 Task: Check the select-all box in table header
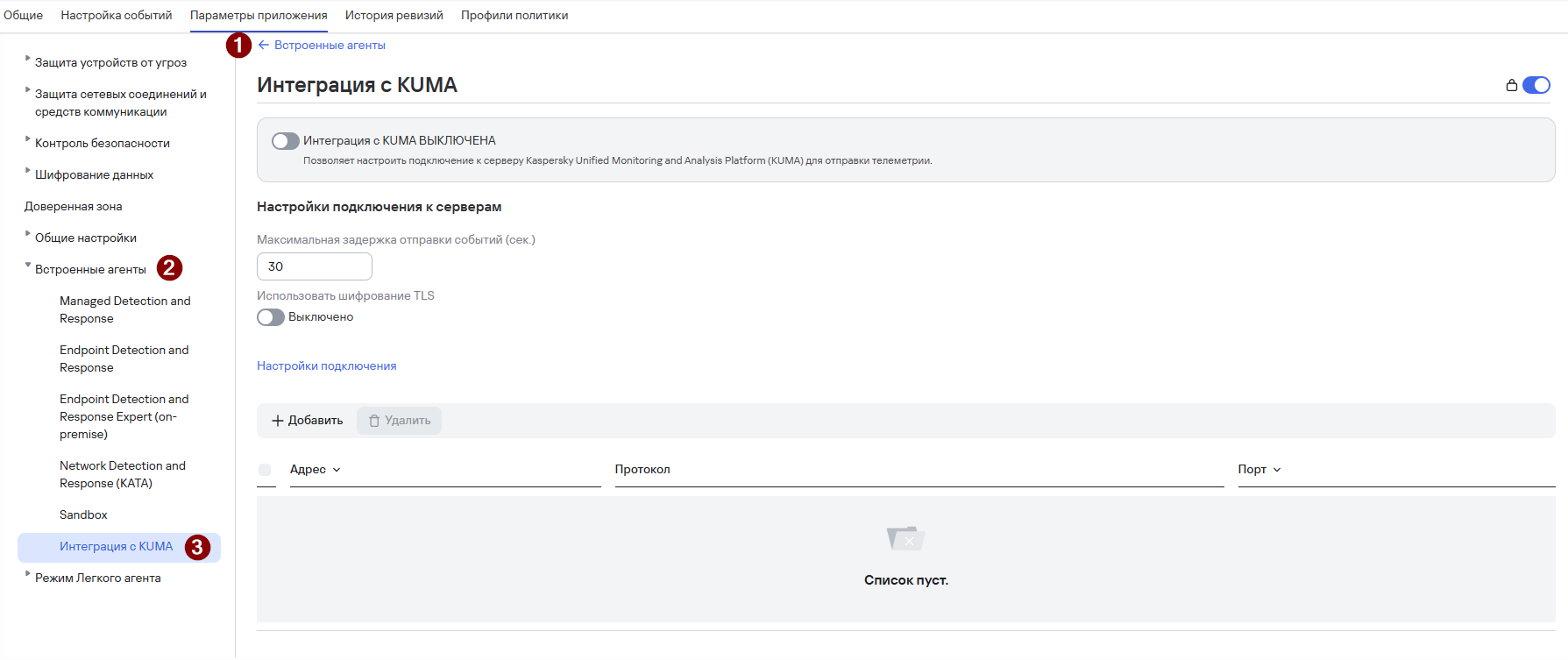click(265, 470)
